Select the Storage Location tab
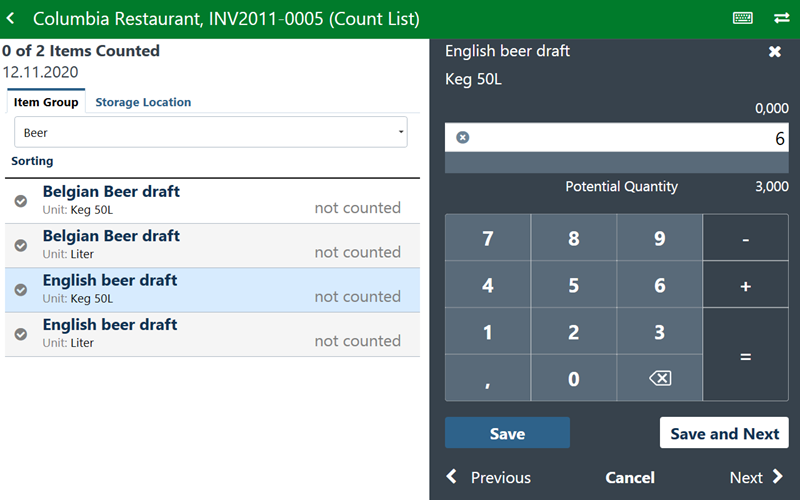 pos(143,102)
